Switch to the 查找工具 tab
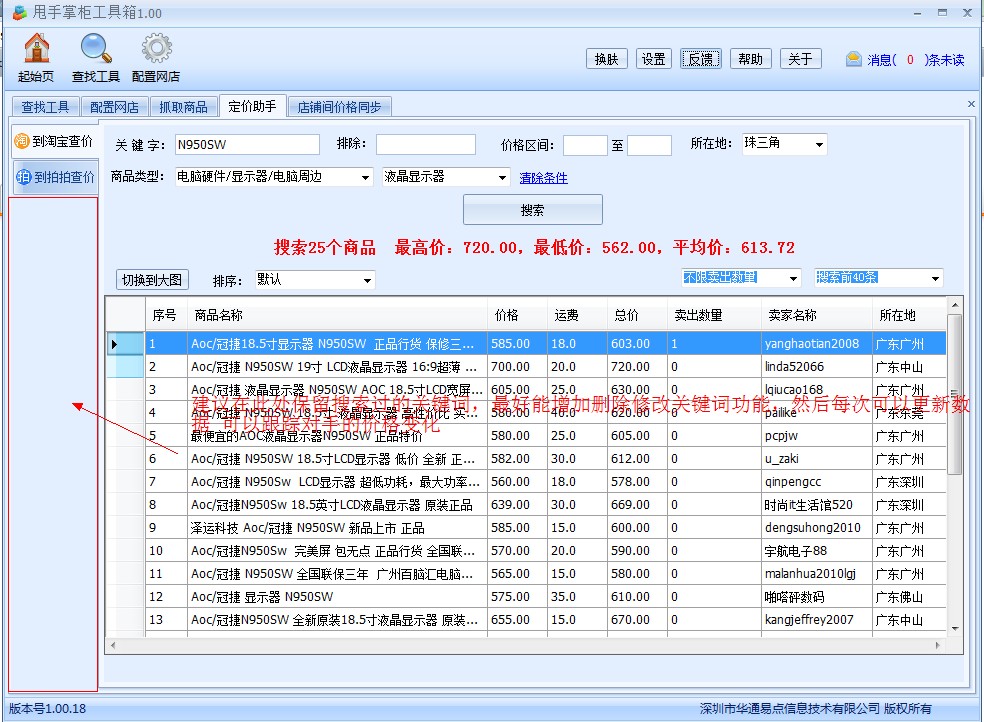The height and width of the screenshot is (722, 984). 45,107
